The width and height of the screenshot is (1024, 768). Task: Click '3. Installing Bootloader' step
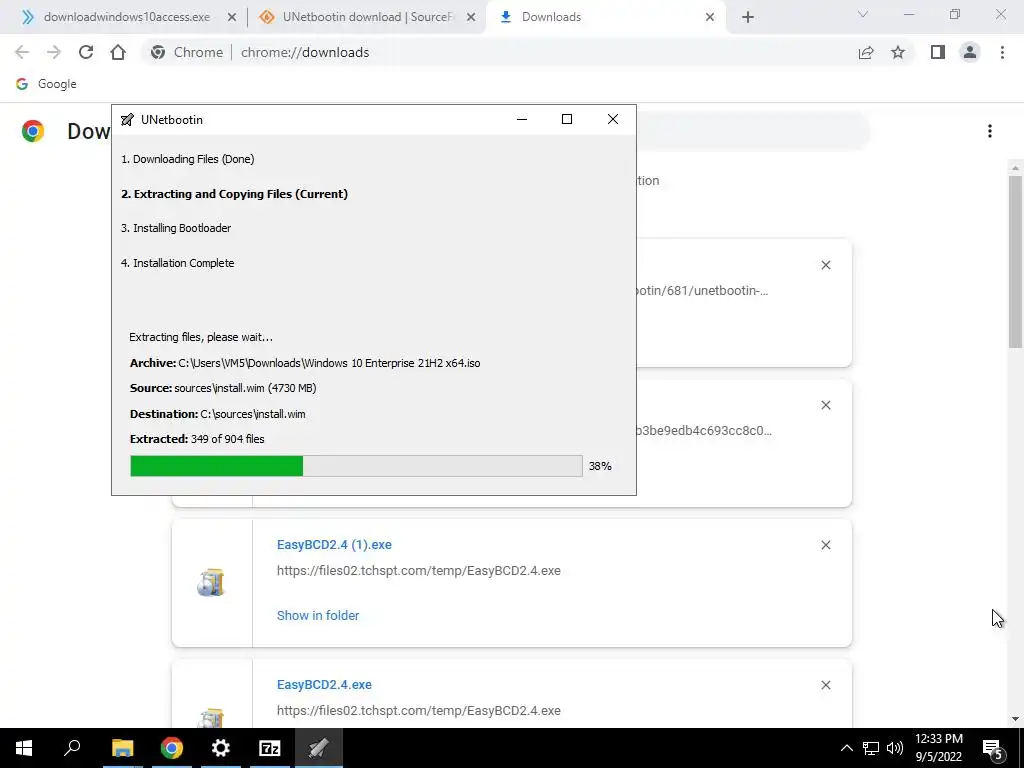176,228
